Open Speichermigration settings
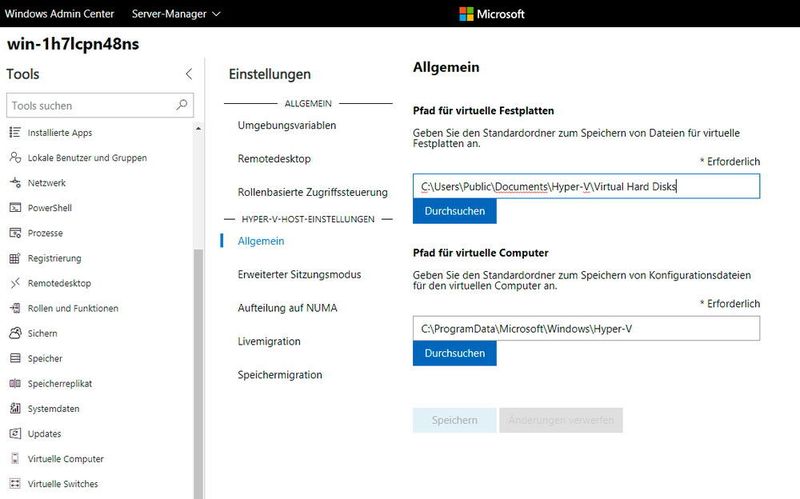The height and width of the screenshot is (499, 800). 280,375
